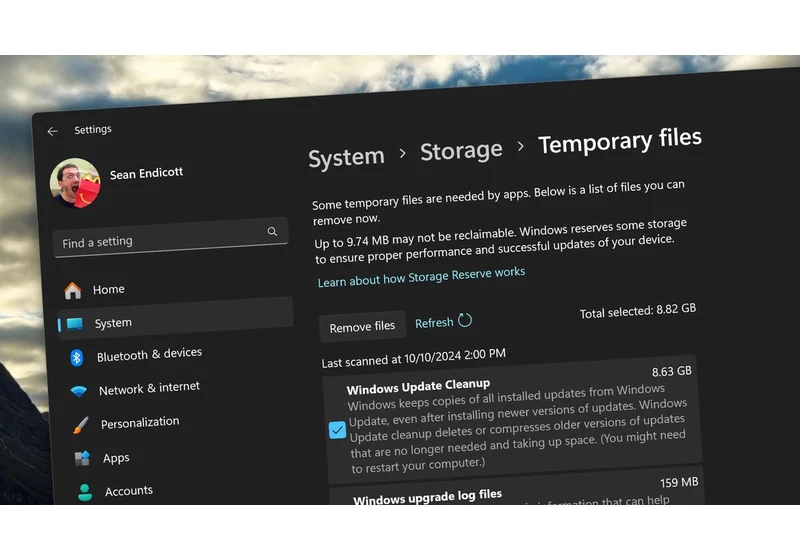Click the Windows Update Cleanup title
The width and height of the screenshot is (800, 560).
[x=418, y=386]
